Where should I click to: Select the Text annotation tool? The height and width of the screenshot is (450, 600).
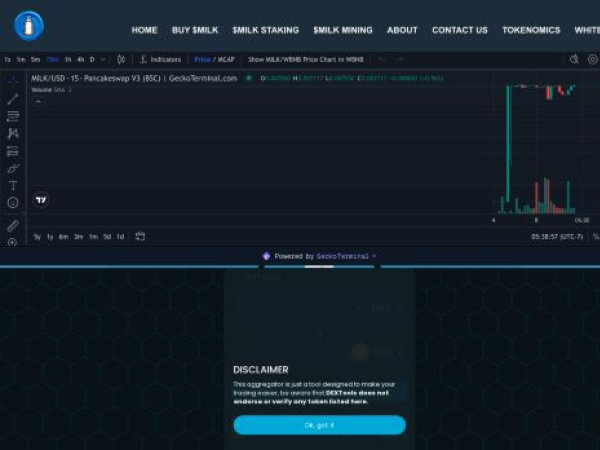pos(13,185)
